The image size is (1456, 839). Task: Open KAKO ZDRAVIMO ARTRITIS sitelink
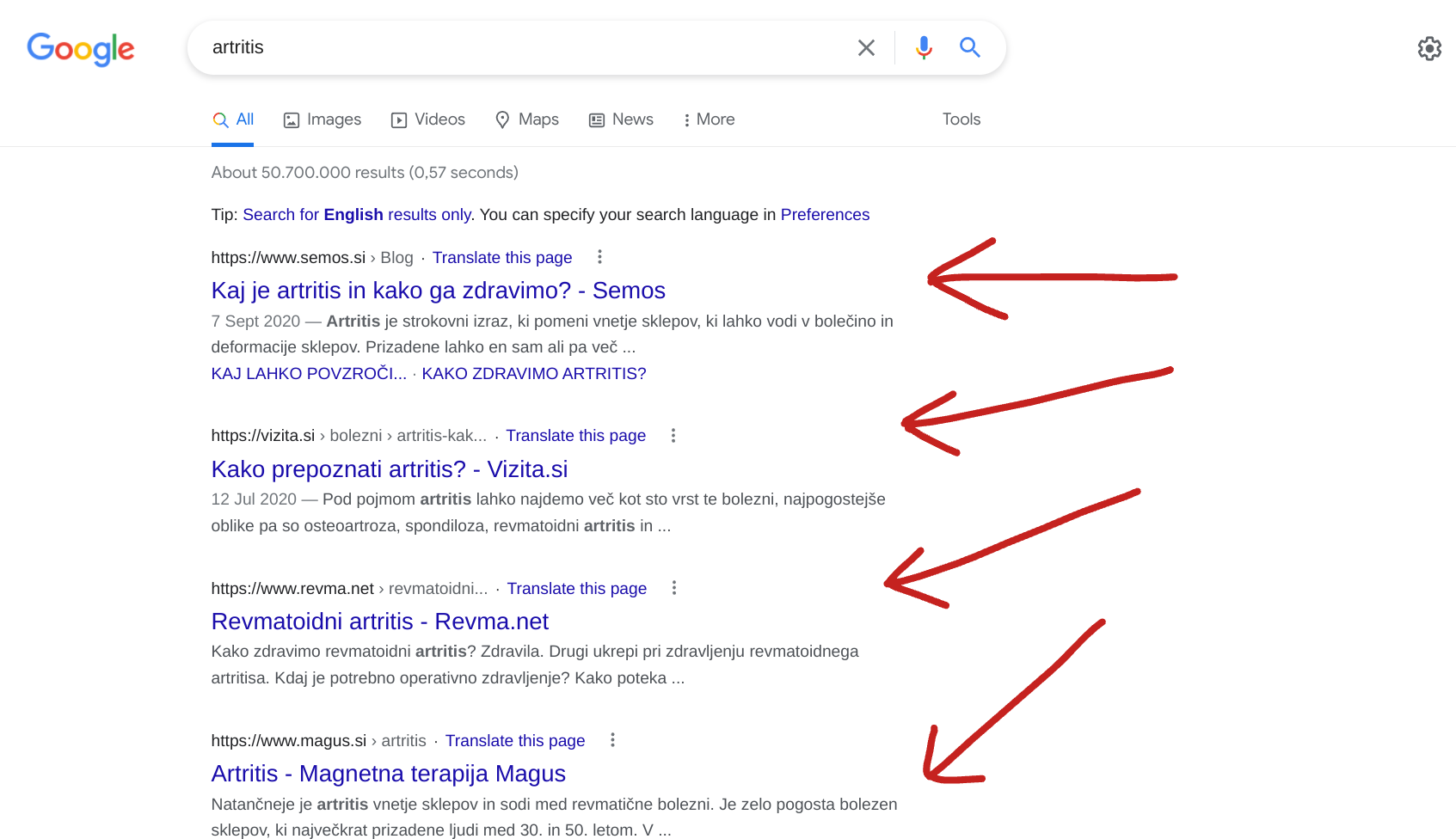(x=534, y=374)
